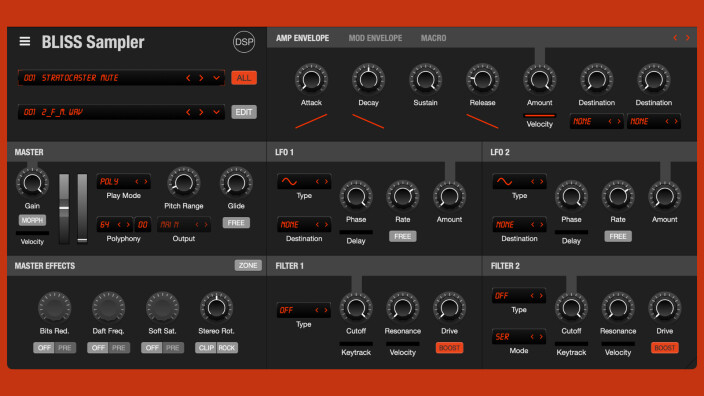This screenshot has height=396, width=704.
Task: Click the Glide knob
Action: (x=236, y=183)
